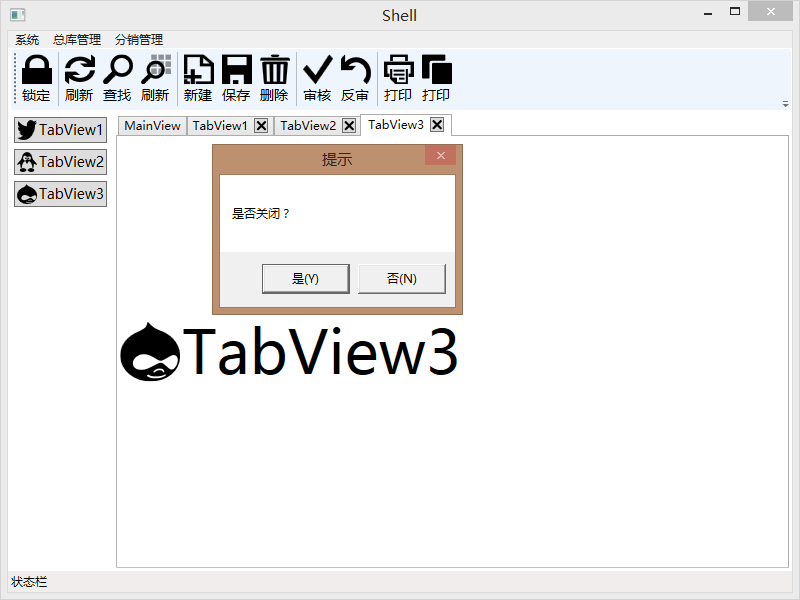The height and width of the screenshot is (600, 800).
Task: Click the 状态栏 status bar text
Action: [29, 582]
